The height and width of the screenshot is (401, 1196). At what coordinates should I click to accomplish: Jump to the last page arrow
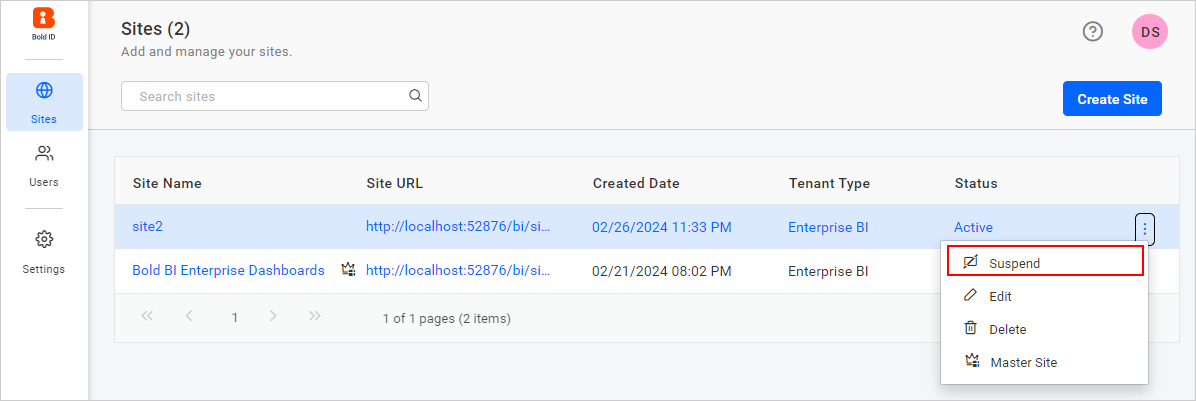point(315,317)
